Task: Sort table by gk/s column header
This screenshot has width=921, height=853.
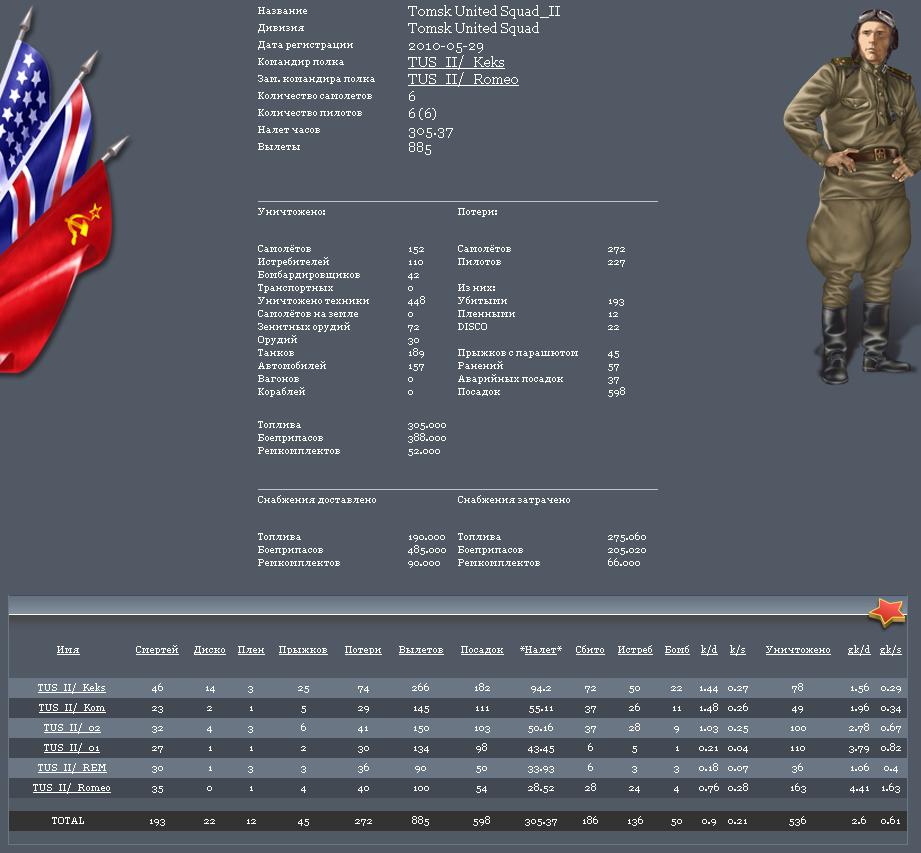Action: pos(890,650)
